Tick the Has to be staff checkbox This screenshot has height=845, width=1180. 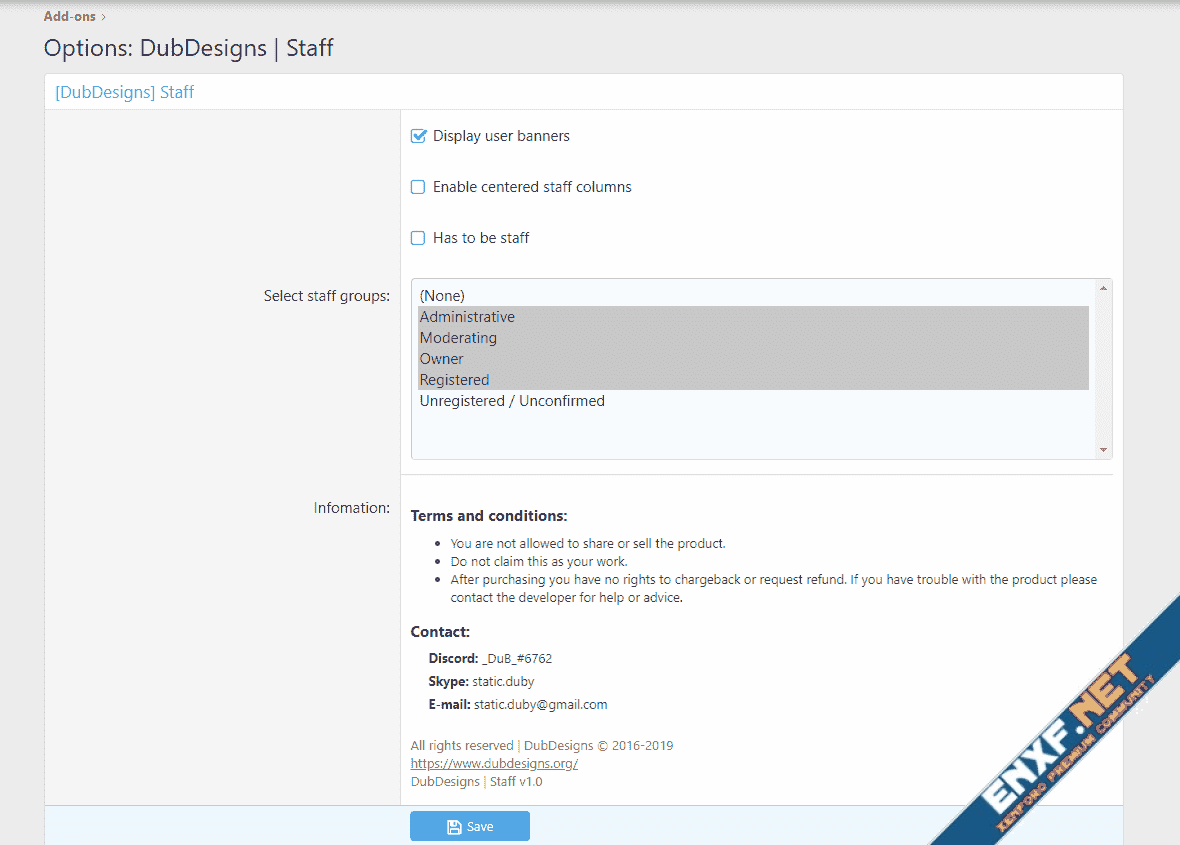(x=418, y=239)
